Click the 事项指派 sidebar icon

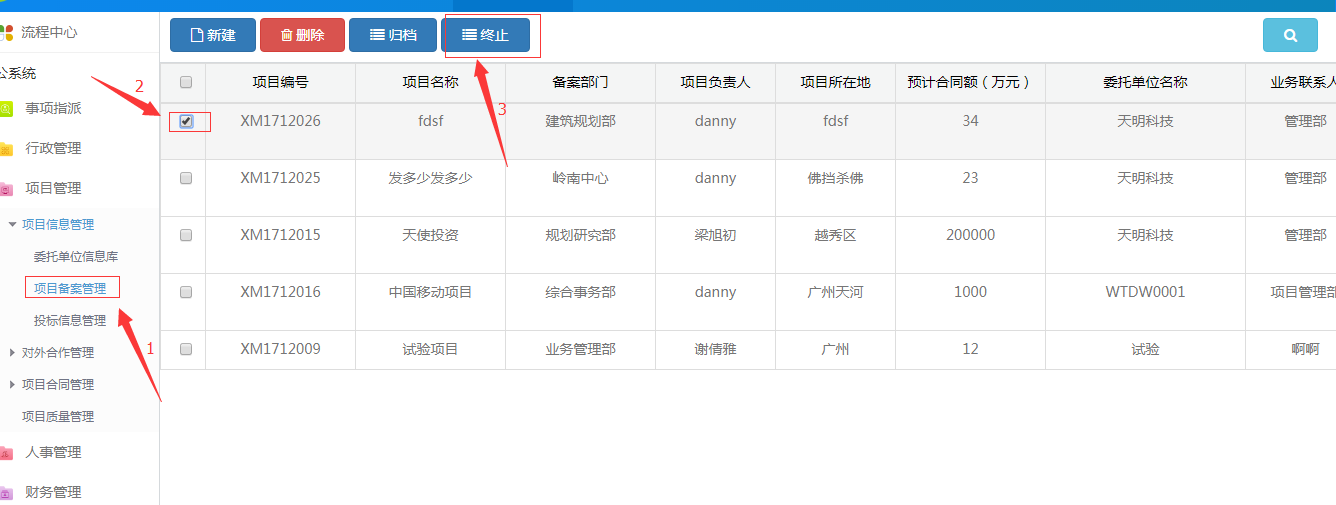[x=6, y=109]
